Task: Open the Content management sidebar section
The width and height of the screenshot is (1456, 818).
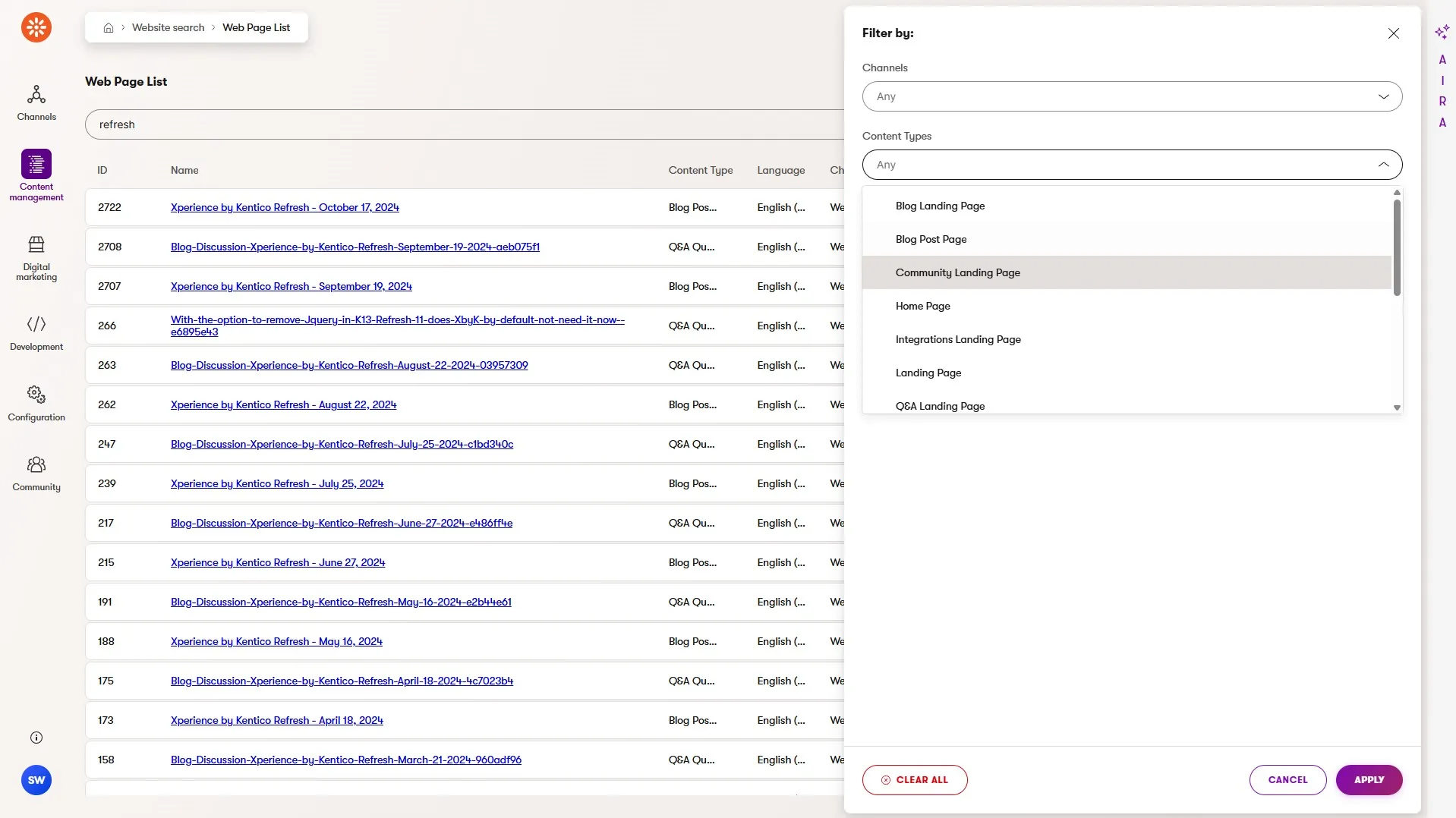Action: [x=36, y=176]
